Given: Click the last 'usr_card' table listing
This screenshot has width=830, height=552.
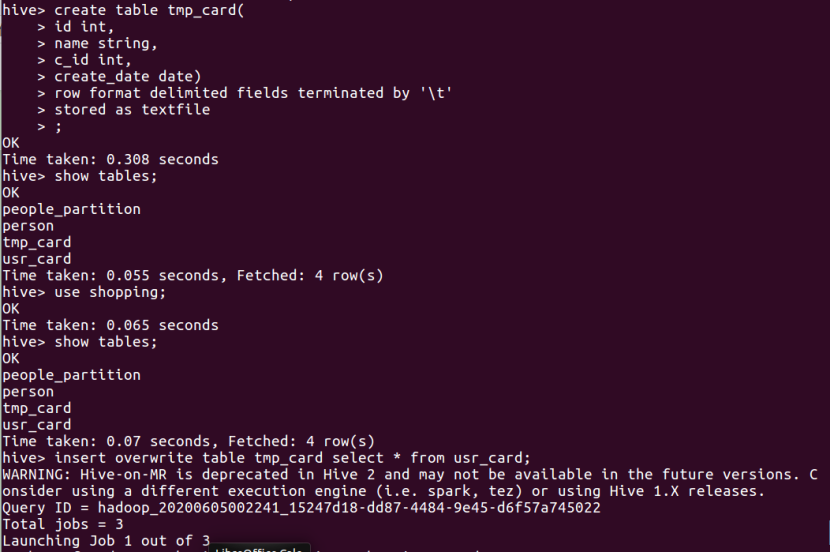Looking at the screenshot, I should (x=37, y=425).
